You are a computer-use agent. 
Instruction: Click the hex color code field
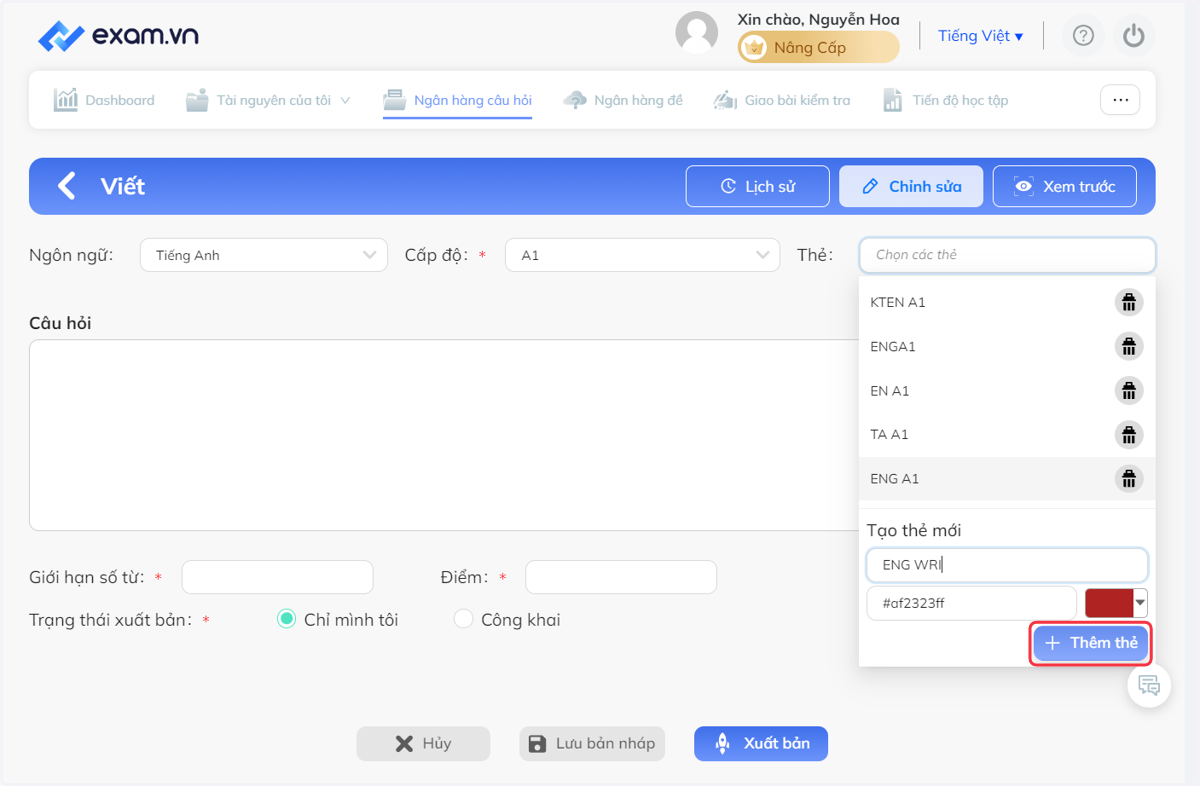coord(972,603)
